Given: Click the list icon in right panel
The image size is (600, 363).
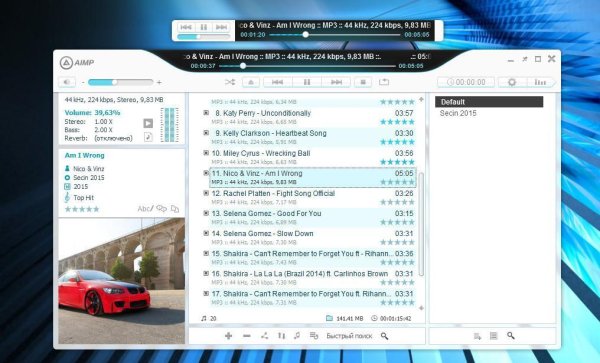Looking at the screenshot, I should click(494, 336).
